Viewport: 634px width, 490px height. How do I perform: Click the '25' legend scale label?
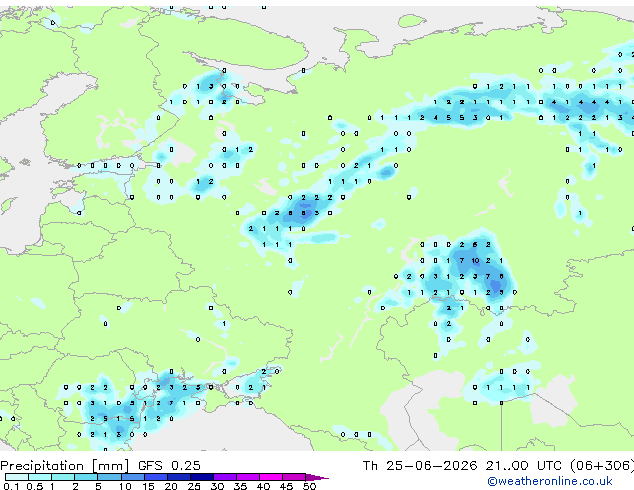[194, 486]
